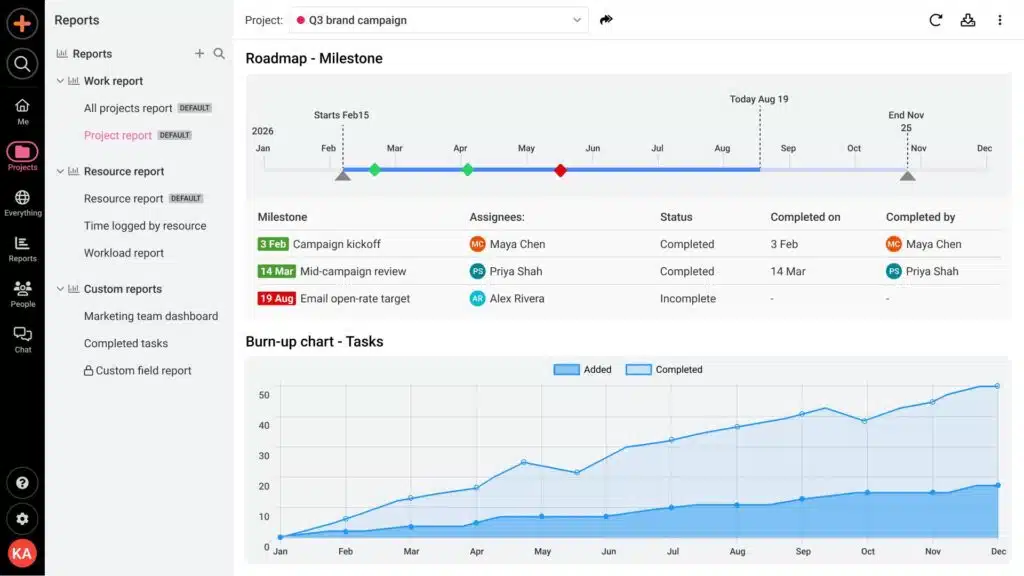Add a new report with plus icon
The image size is (1024, 576).
pyautogui.click(x=199, y=54)
